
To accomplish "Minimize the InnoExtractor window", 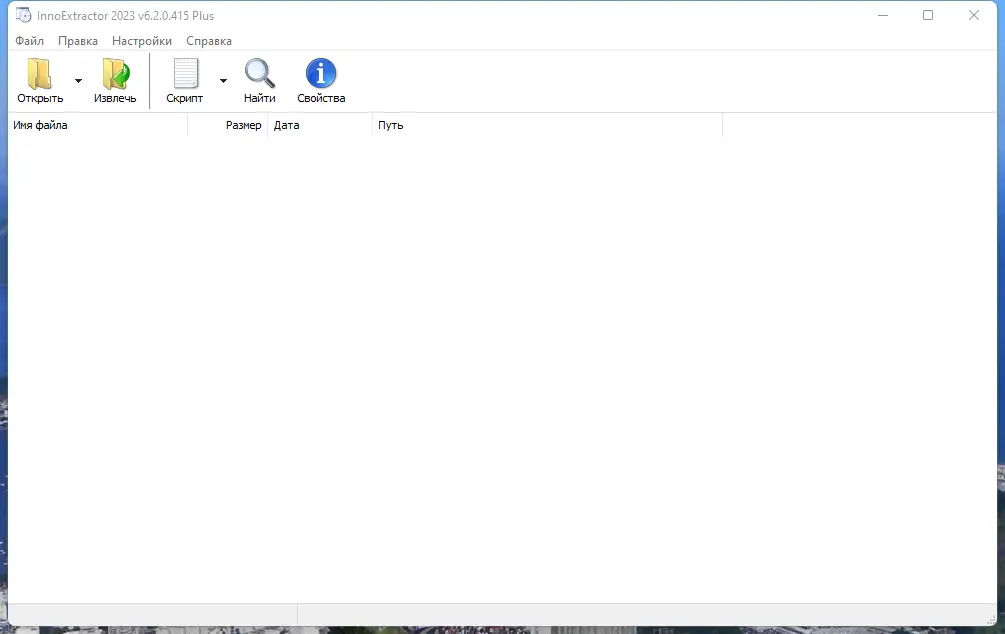I will point(883,15).
